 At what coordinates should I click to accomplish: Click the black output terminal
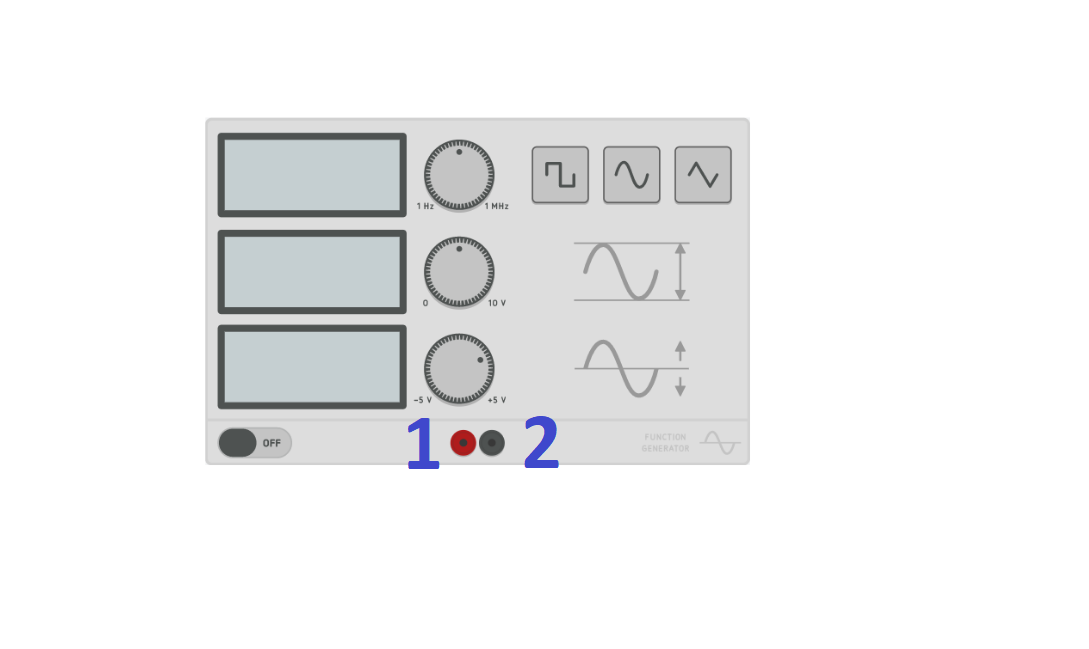click(492, 443)
